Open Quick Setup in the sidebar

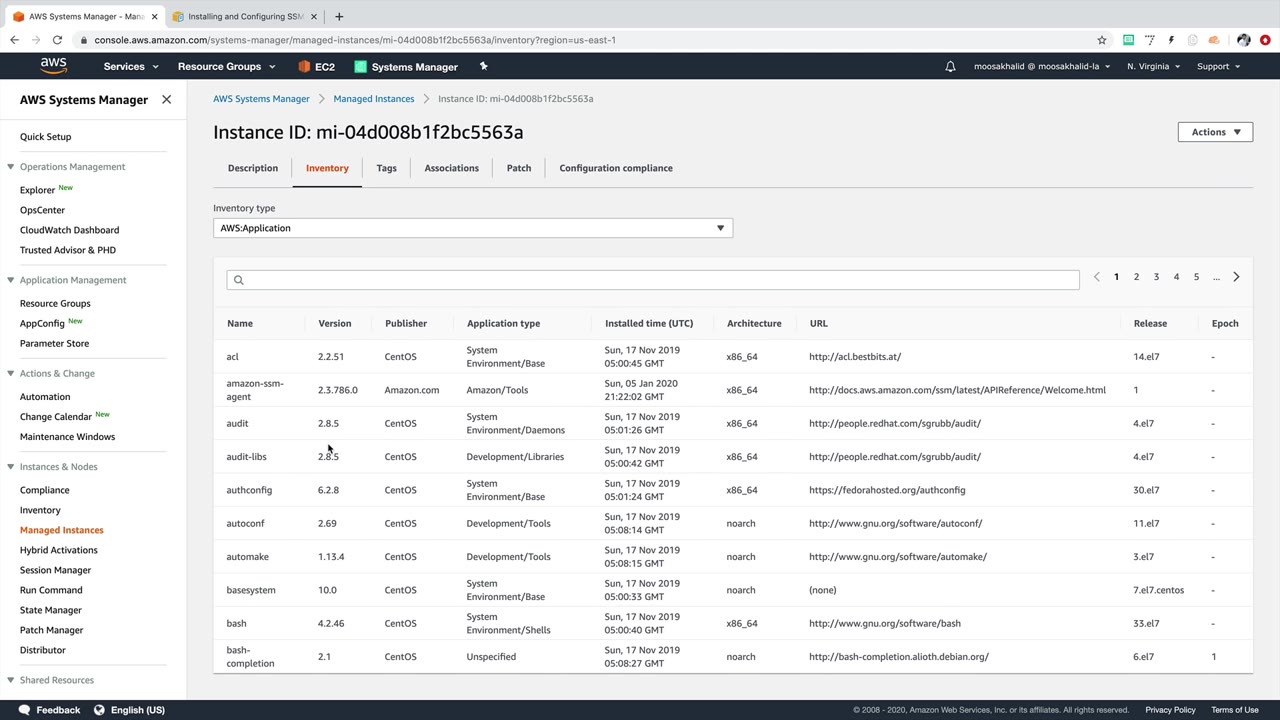45,137
